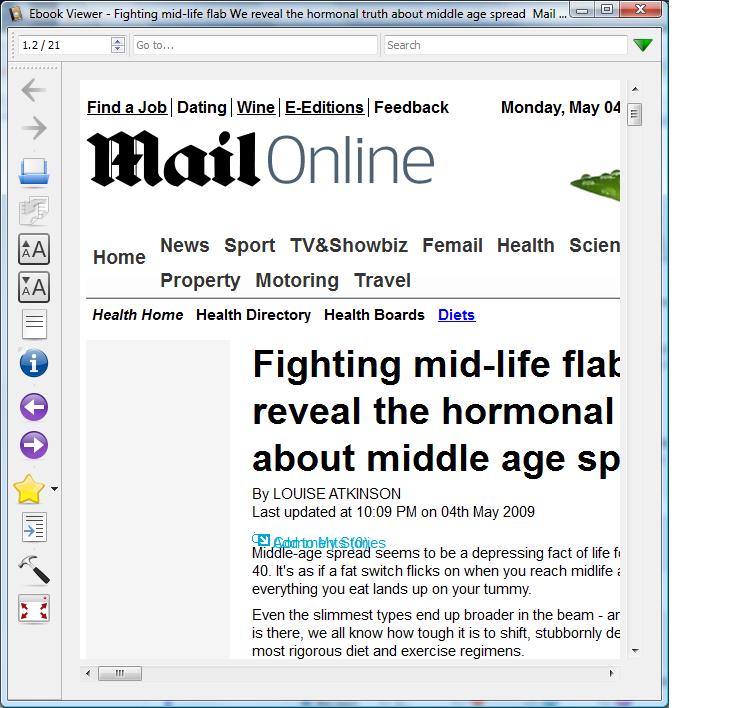749x708 pixels.
Task: Select News in the site navigation
Action: coord(184,245)
